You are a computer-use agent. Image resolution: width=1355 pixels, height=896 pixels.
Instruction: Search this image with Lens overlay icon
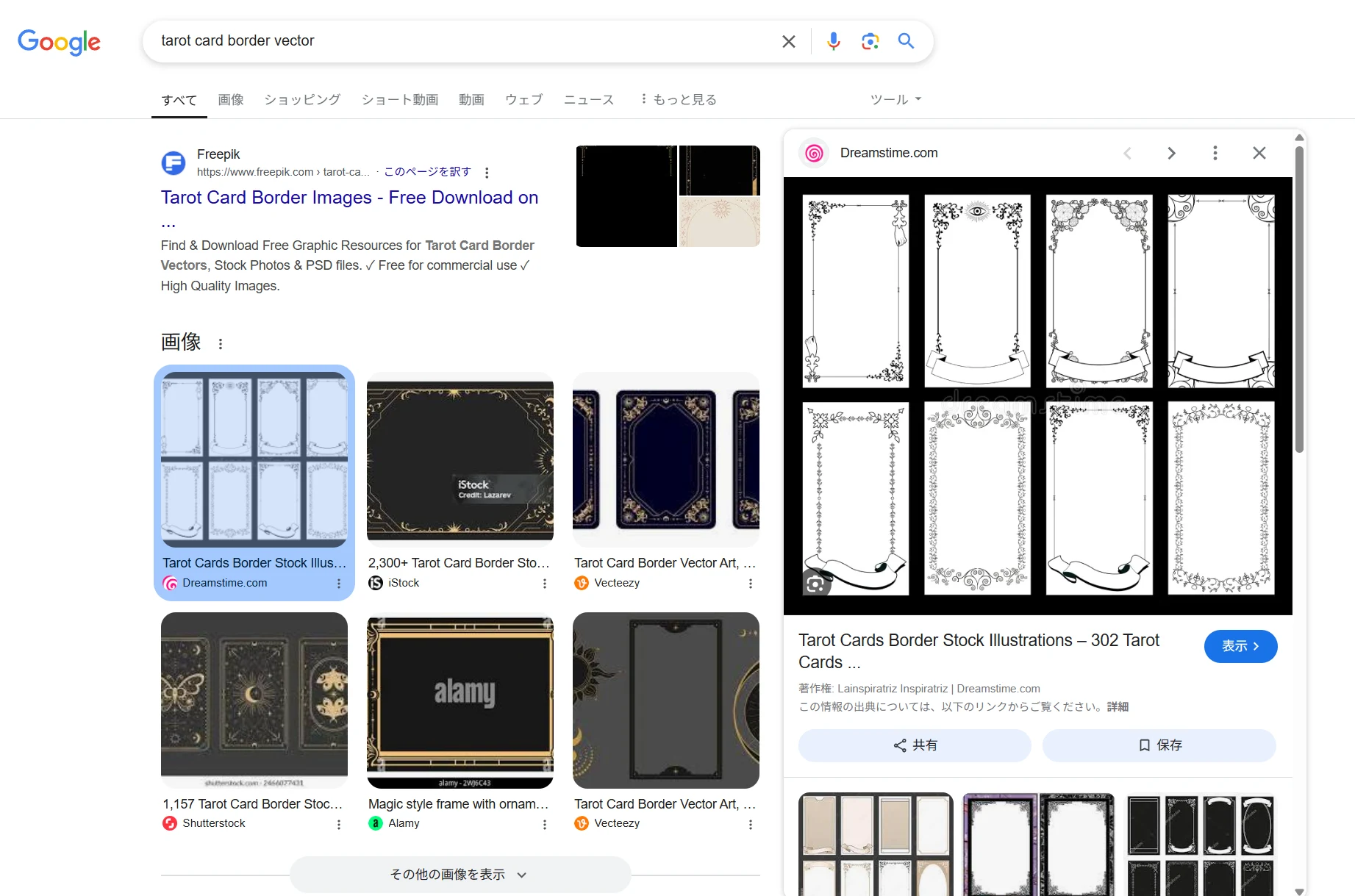pyautogui.click(x=815, y=584)
